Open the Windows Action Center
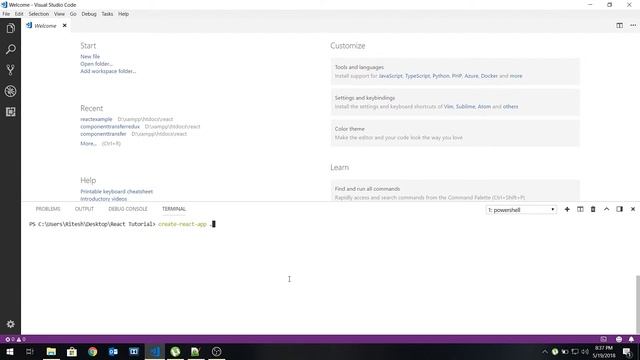Image resolution: width=640 pixels, height=360 pixels. point(627,351)
